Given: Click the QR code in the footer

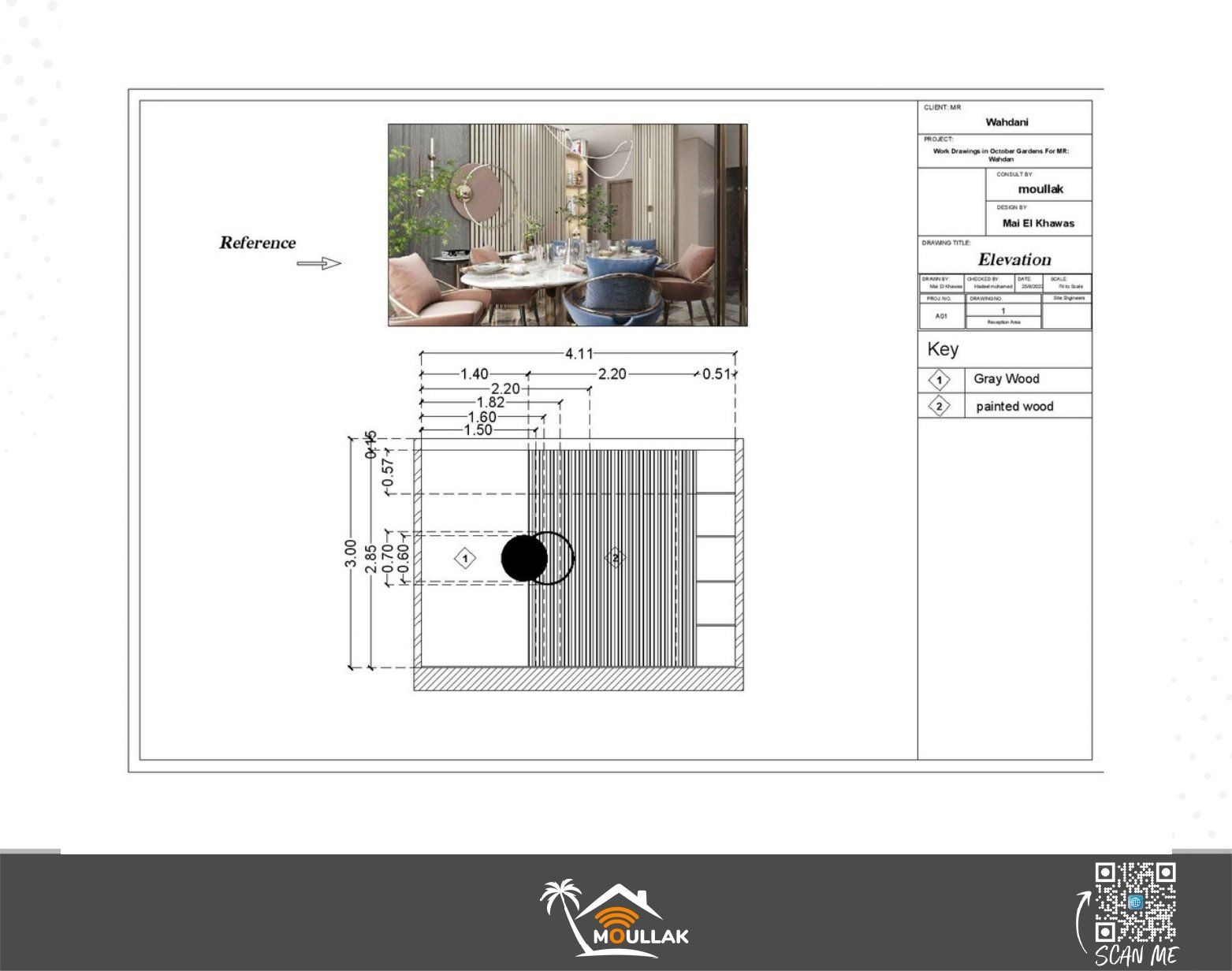Looking at the screenshot, I should pos(1135,902).
